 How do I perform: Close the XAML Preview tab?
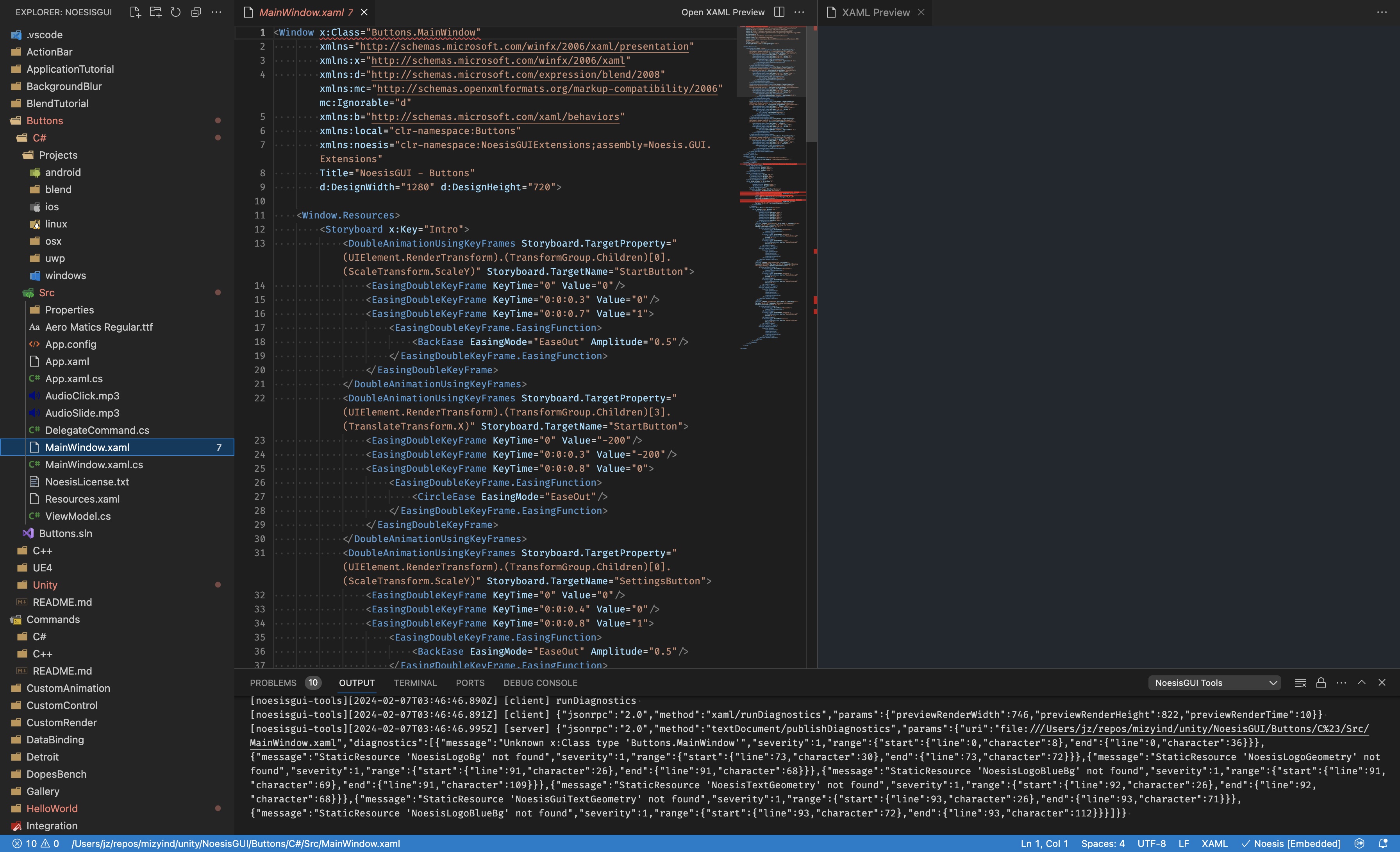[921, 12]
